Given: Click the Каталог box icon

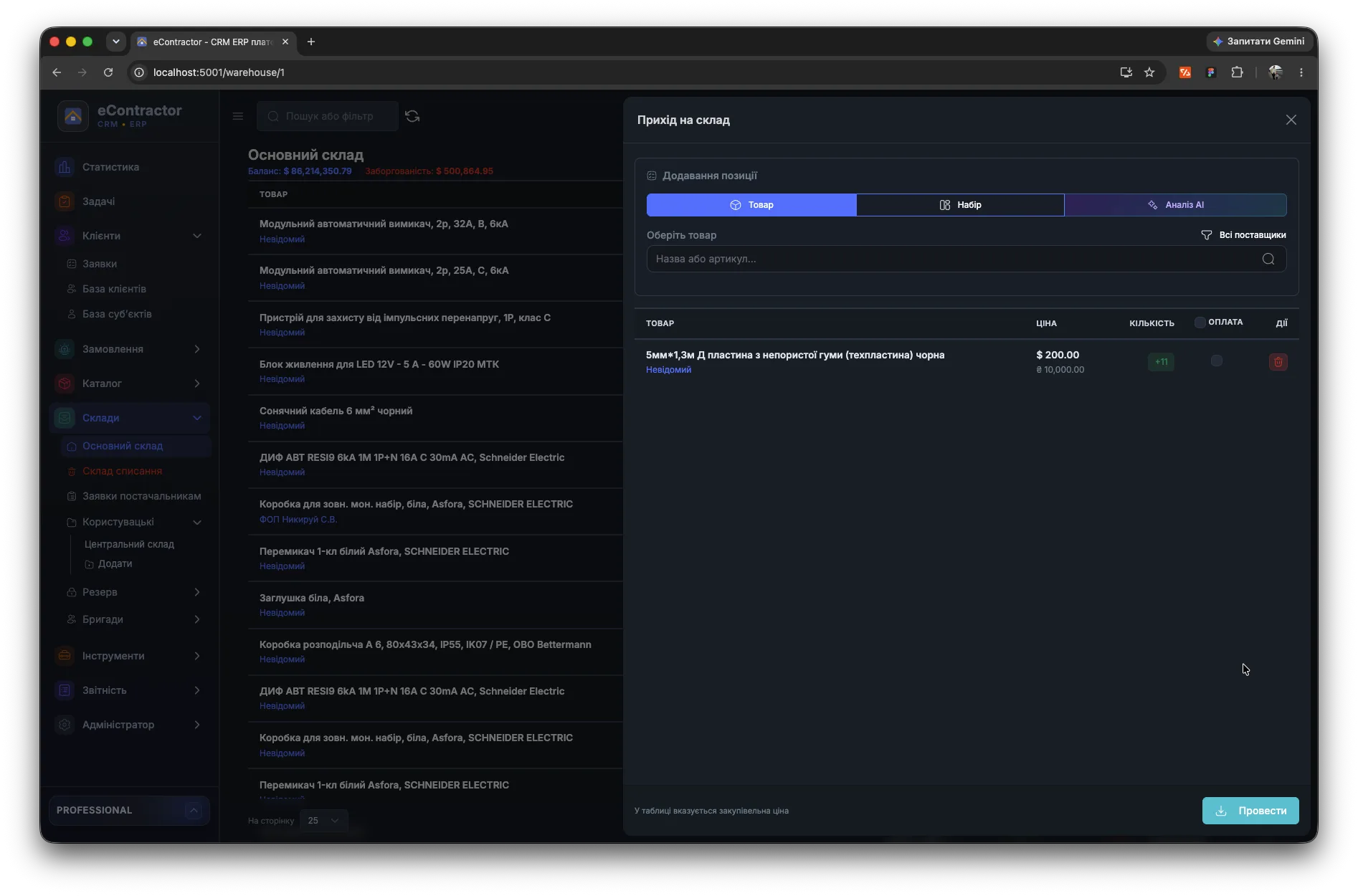Looking at the screenshot, I should click(65, 383).
